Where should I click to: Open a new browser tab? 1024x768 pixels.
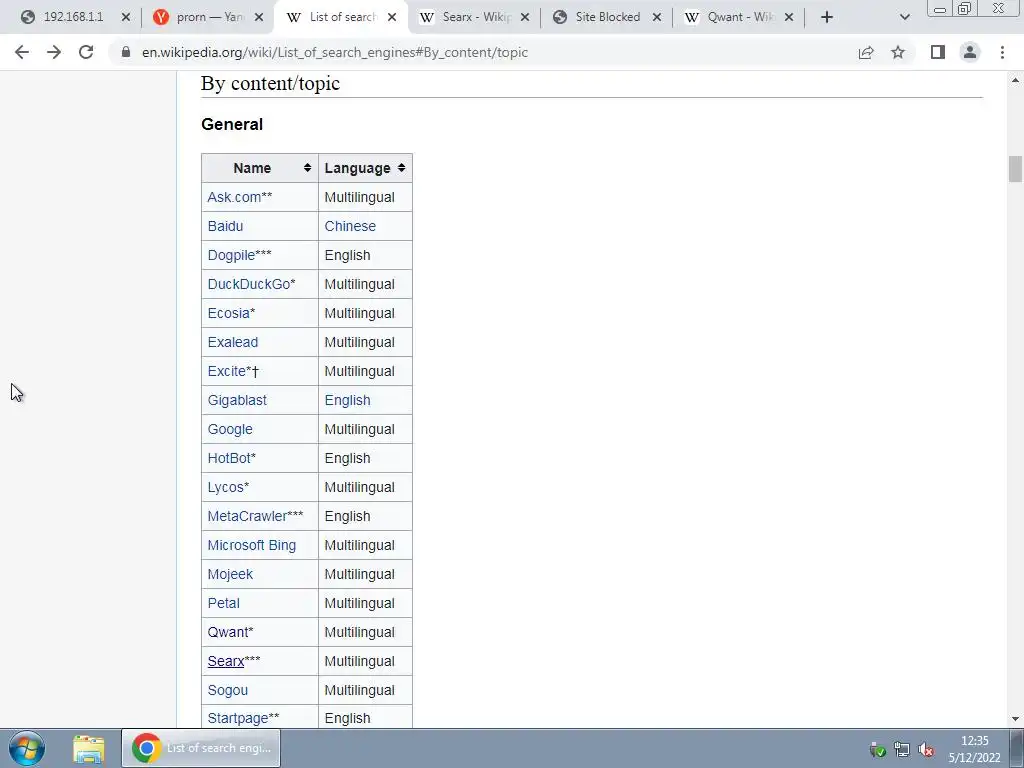tap(827, 17)
